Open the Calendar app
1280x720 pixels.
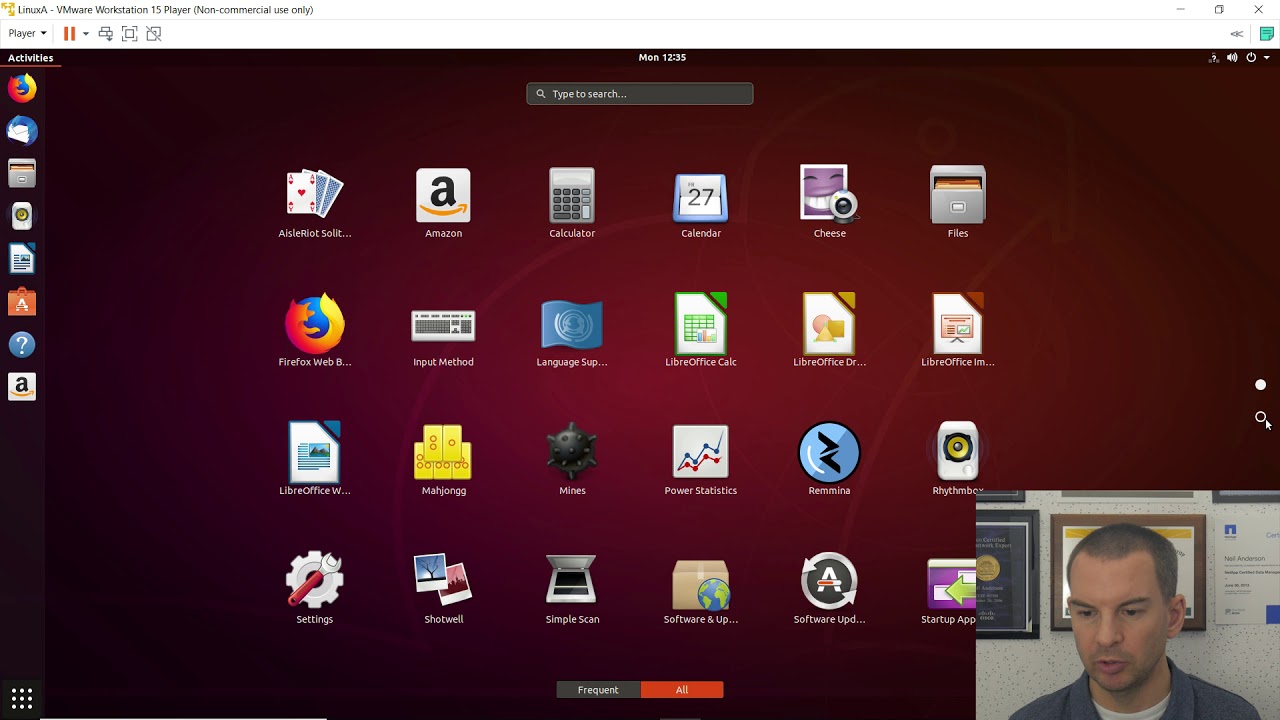700,203
